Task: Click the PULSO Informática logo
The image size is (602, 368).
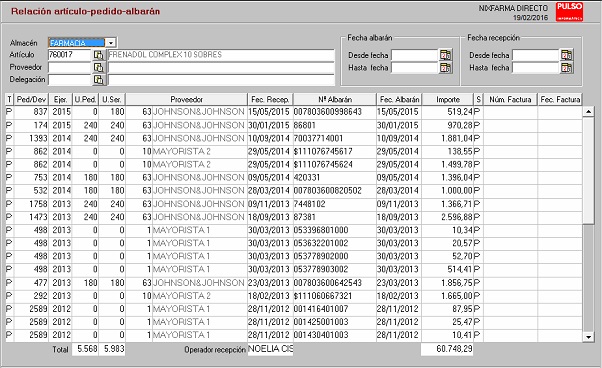Action: coord(569,12)
